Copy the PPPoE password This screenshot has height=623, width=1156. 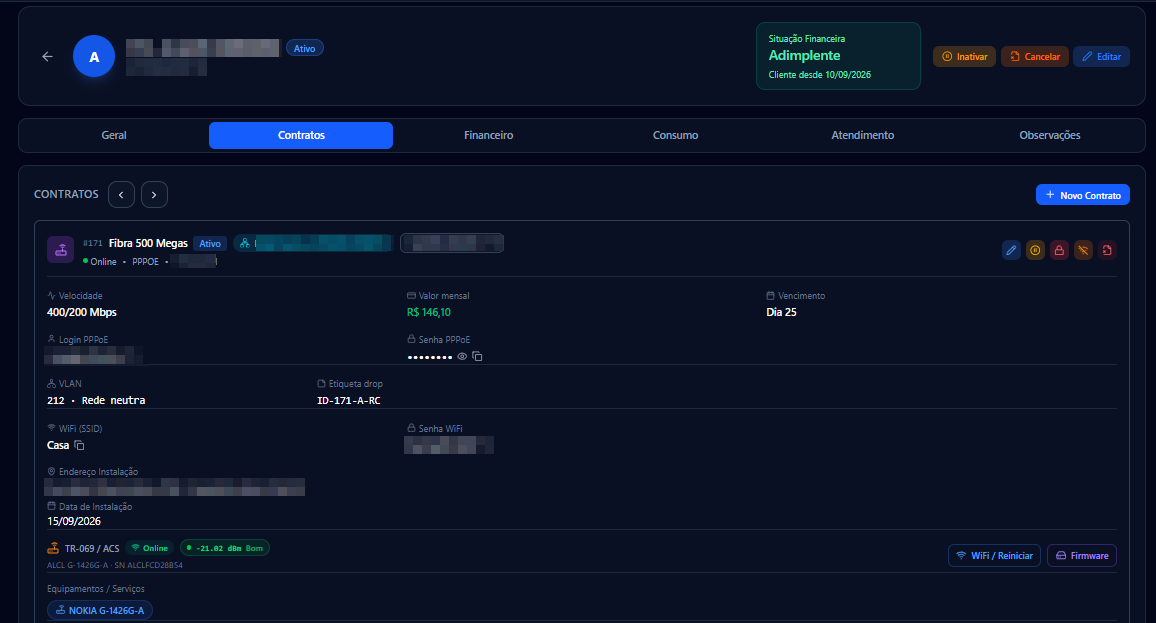477,356
